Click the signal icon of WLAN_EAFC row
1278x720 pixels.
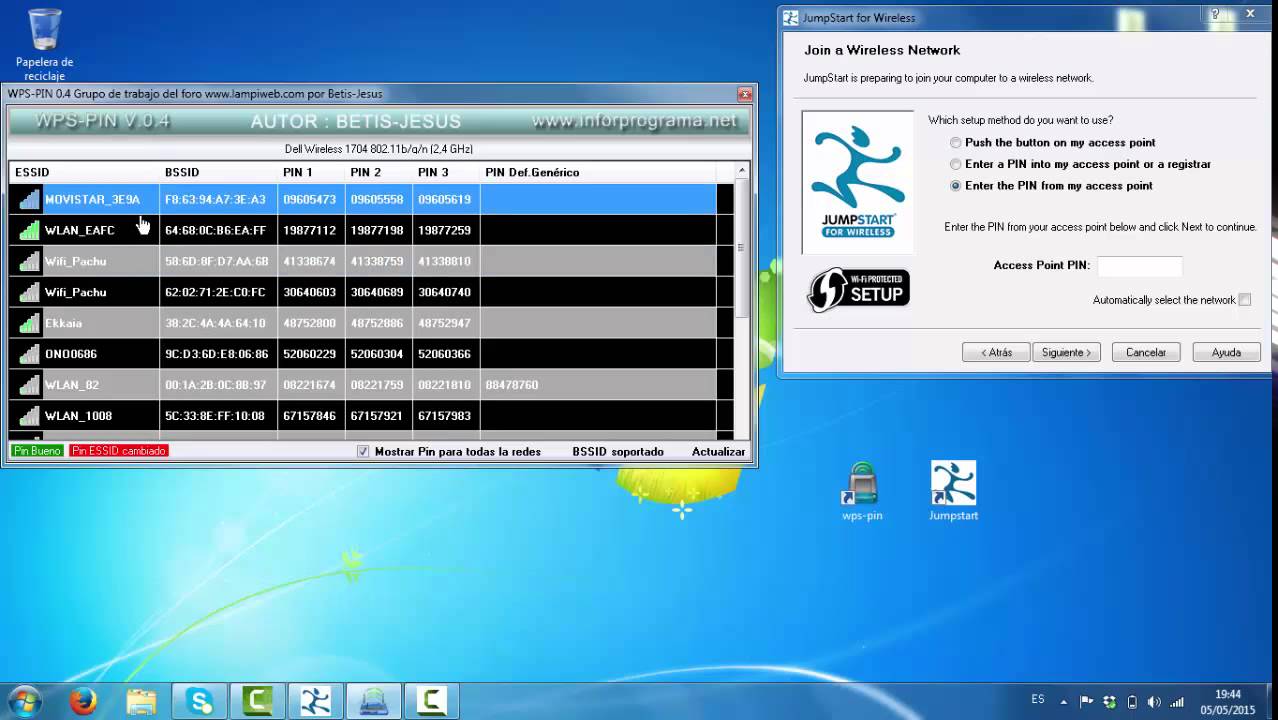29,230
